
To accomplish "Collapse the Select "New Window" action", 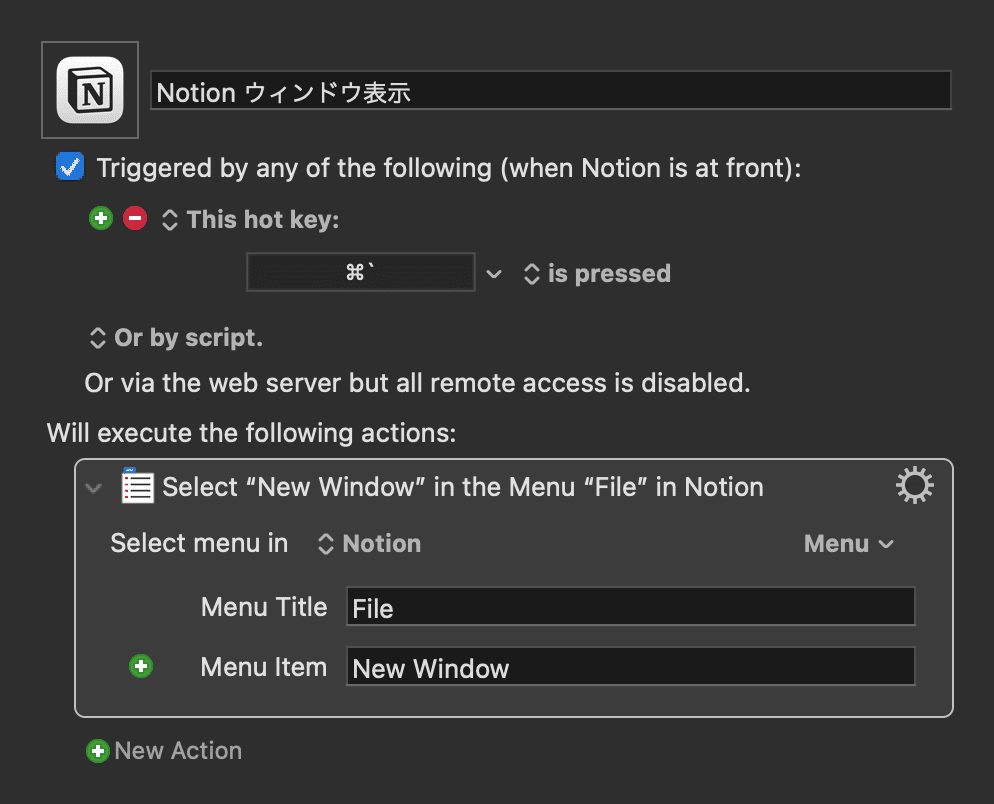I will click(x=94, y=488).
